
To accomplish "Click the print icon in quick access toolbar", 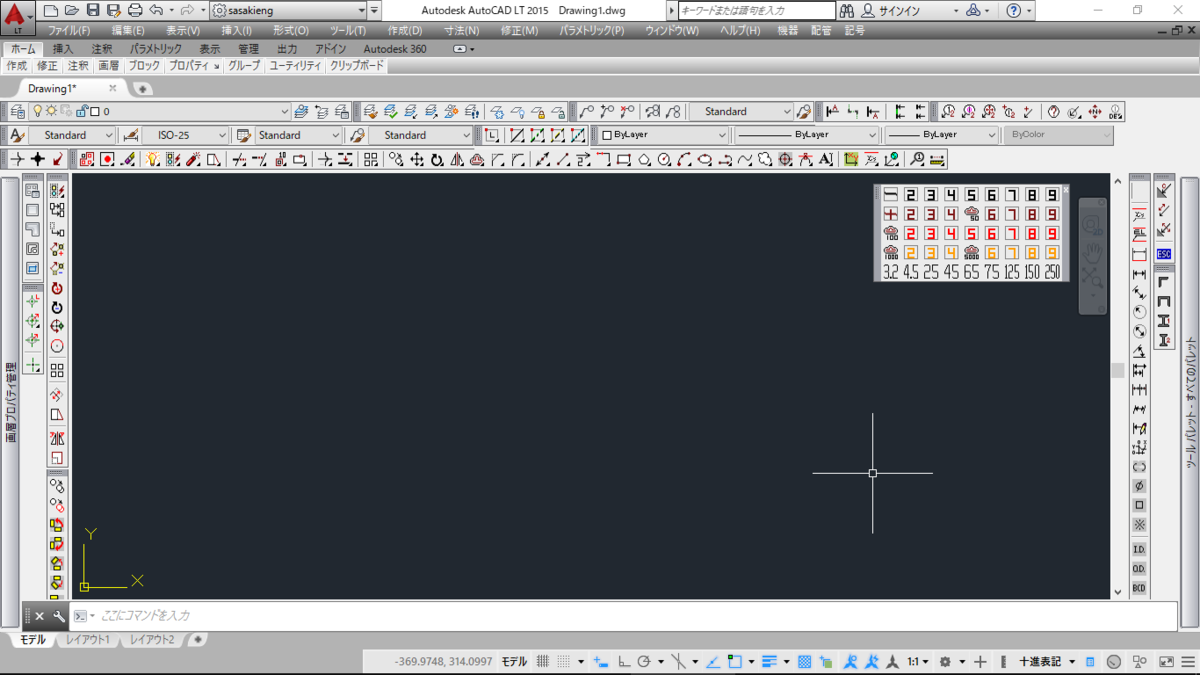I will pyautogui.click(x=135, y=10).
